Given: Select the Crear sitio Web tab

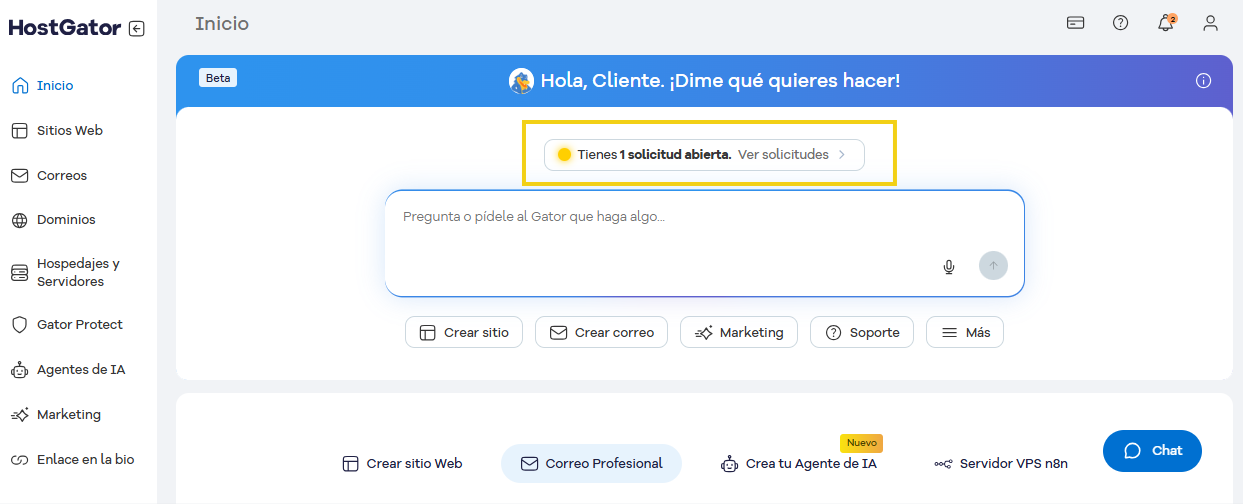Looking at the screenshot, I should pos(402,464).
